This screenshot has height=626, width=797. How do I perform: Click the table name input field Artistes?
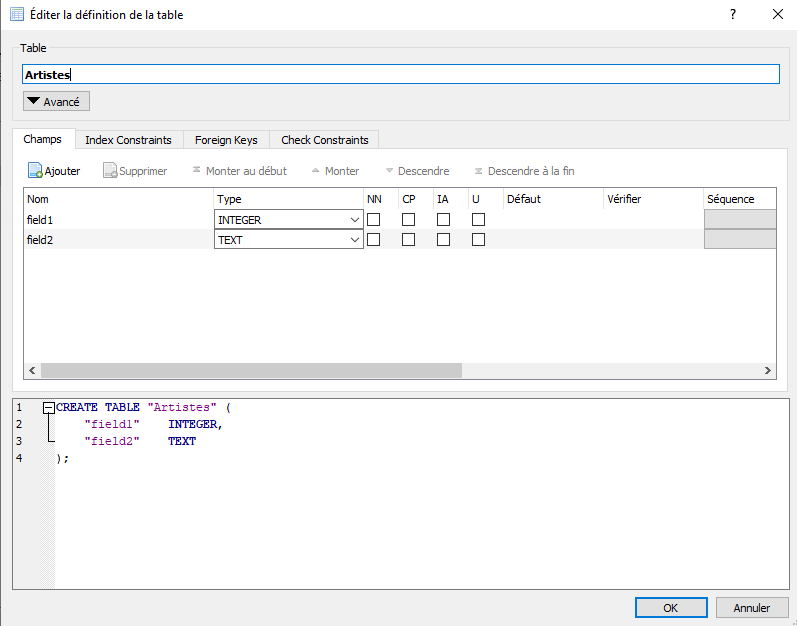pyautogui.click(x=401, y=74)
